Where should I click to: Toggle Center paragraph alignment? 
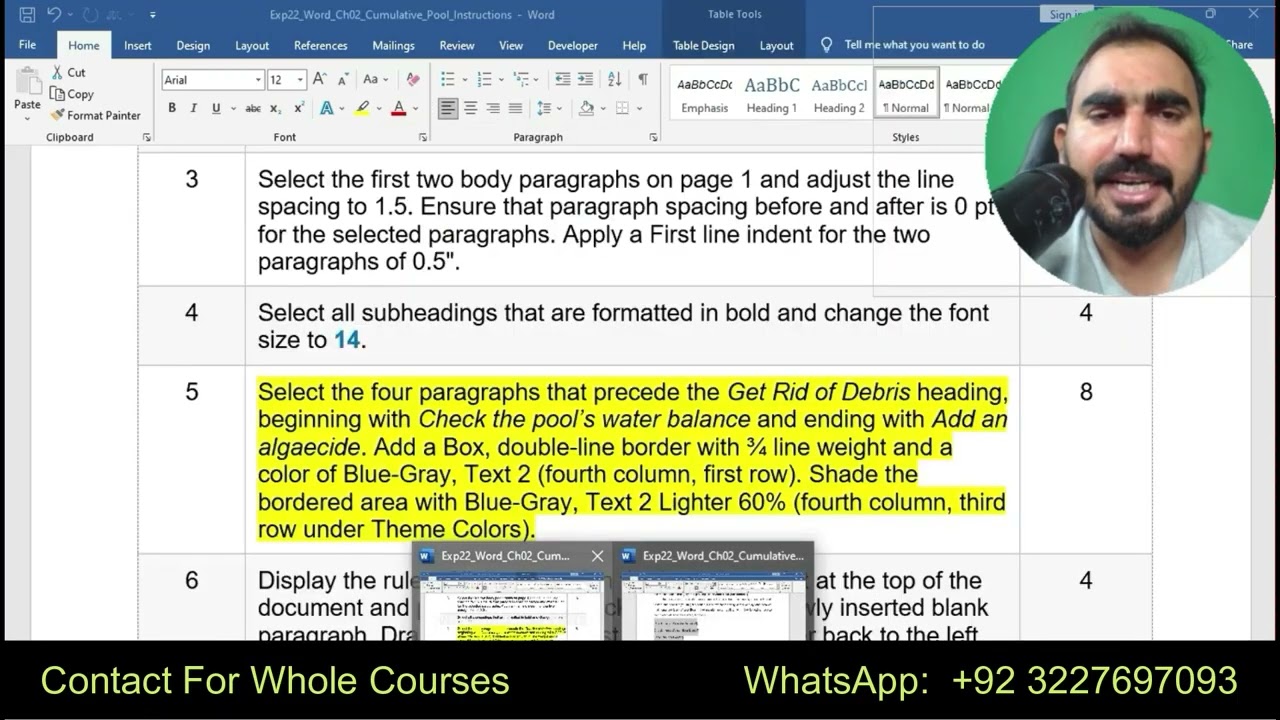470,108
